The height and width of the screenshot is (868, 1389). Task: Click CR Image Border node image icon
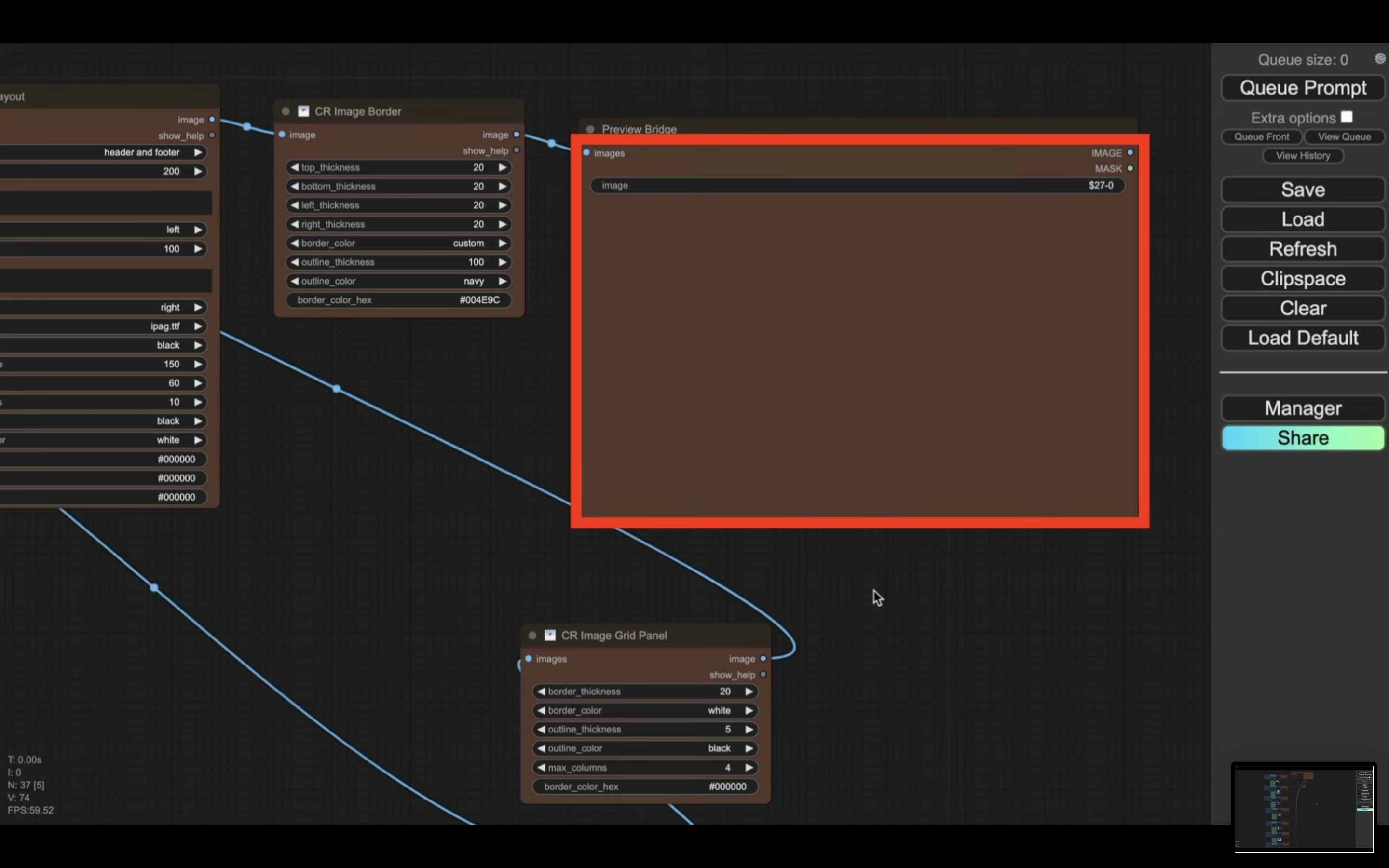304,111
